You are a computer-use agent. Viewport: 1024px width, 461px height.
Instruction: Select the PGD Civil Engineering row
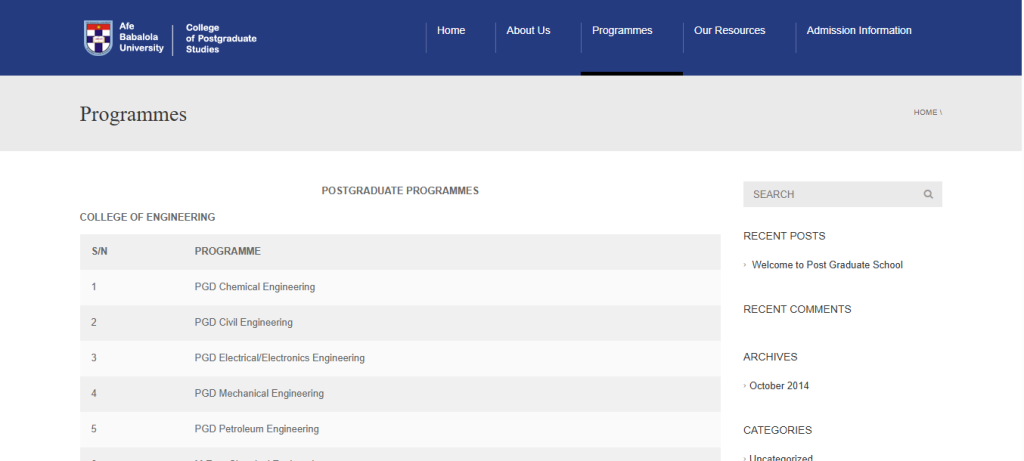tap(244, 323)
